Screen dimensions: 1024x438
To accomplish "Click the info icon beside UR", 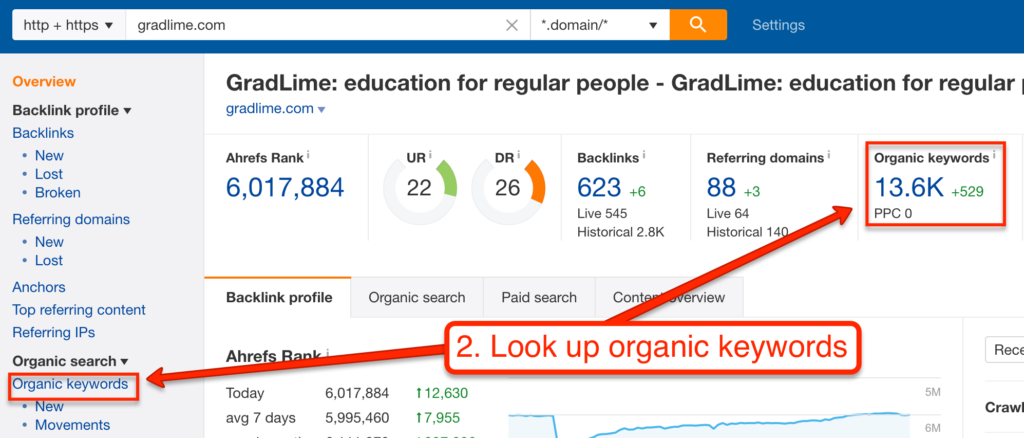I will tap(430, 156).
